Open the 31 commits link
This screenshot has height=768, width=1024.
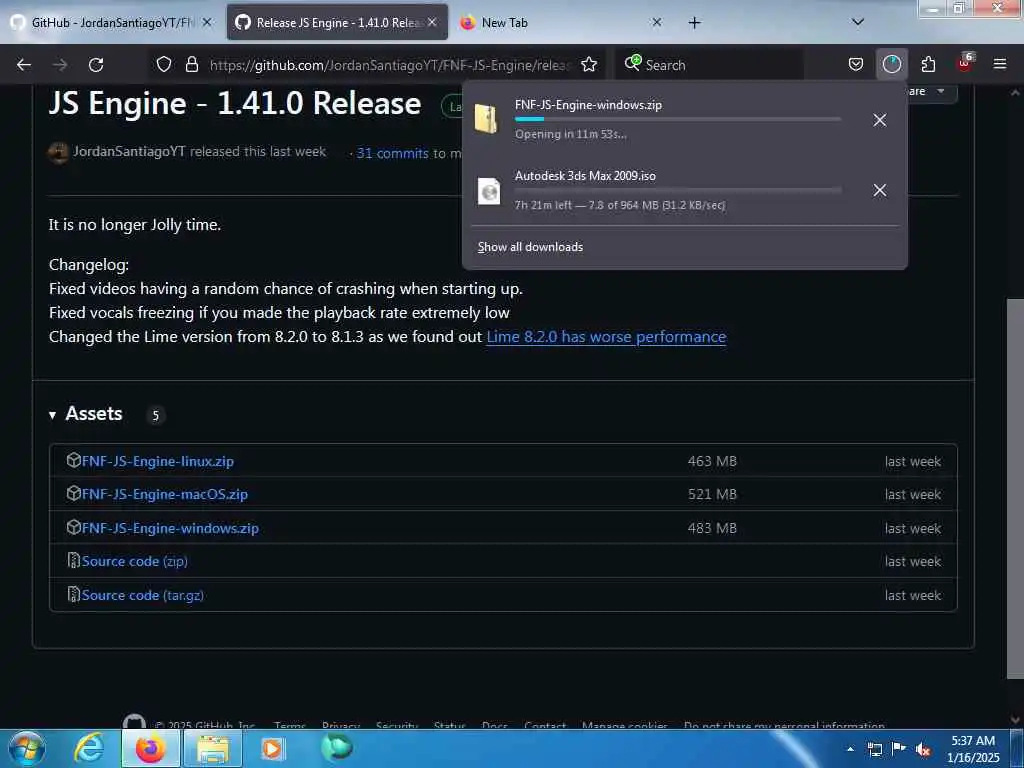[x=392, y=153]
